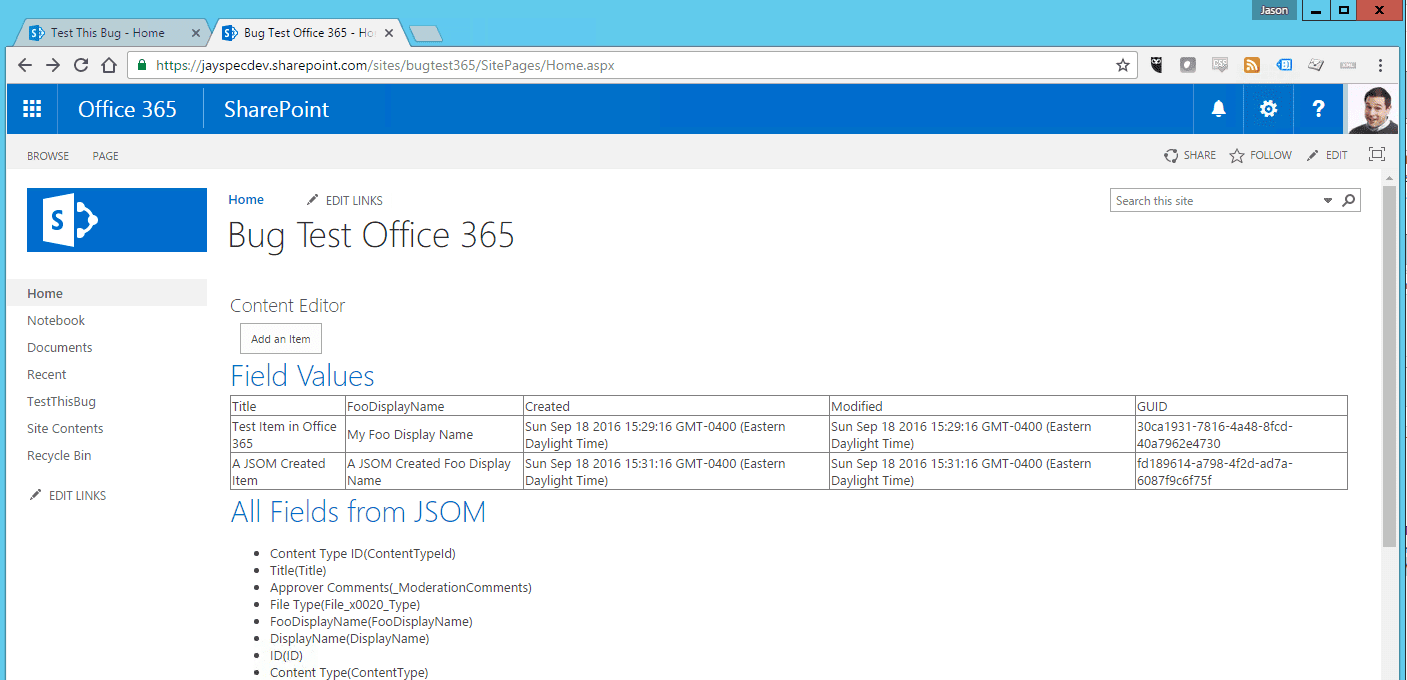Bookmark this page with the star icon
1407x680 pixels.
pyautogui.click(x=1123, y=65)
